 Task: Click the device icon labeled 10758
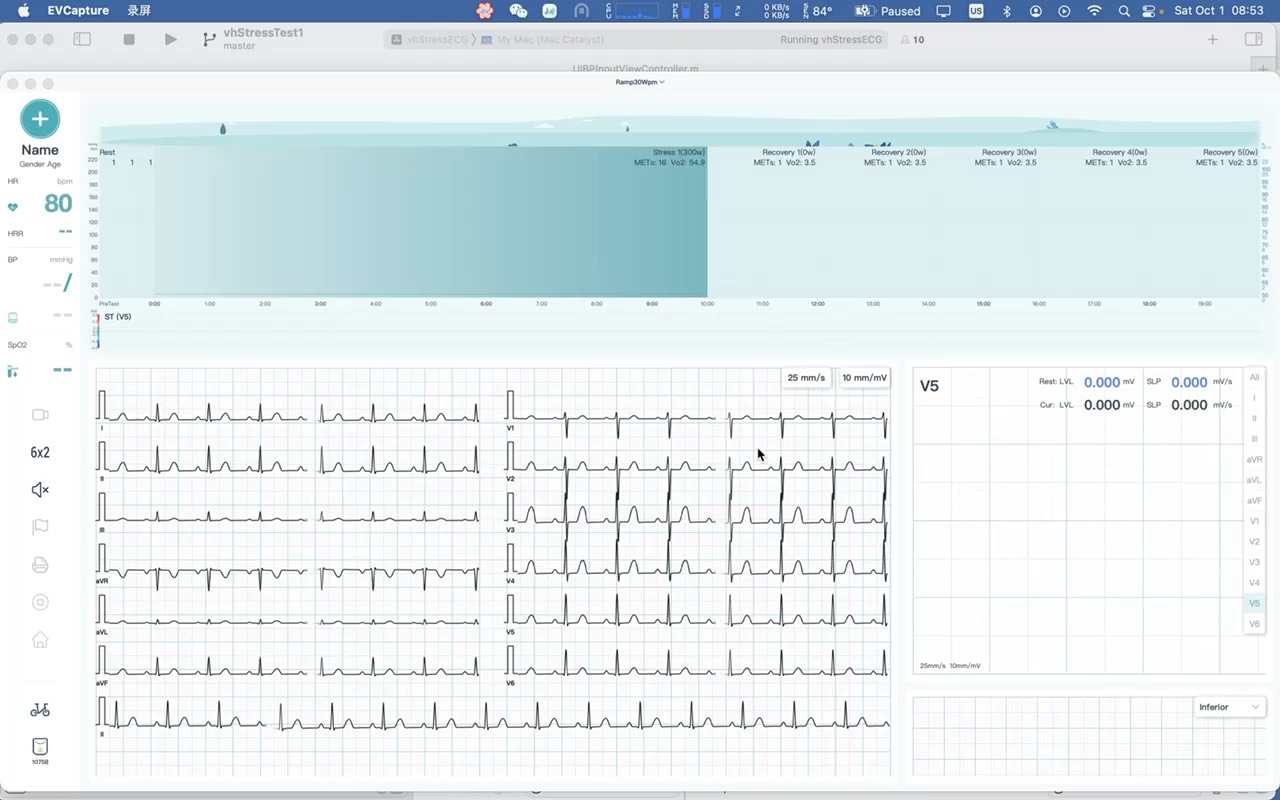40,751
